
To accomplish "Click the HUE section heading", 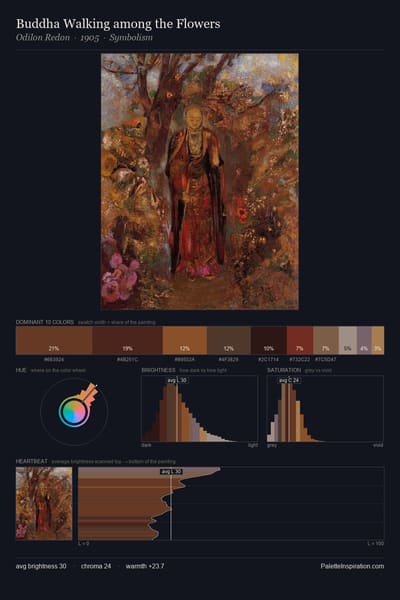I will point(21,370).
